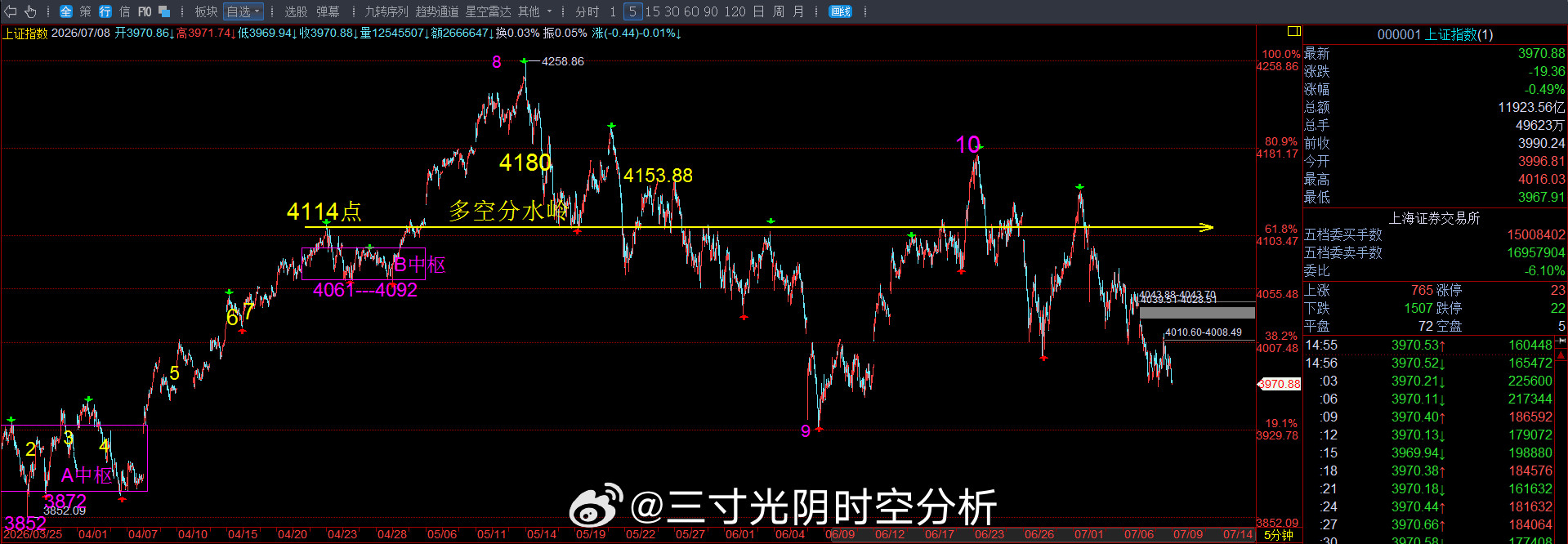Open 选股 stock screener
This screenshot has height=544, width=1568.
pos(296,11)
